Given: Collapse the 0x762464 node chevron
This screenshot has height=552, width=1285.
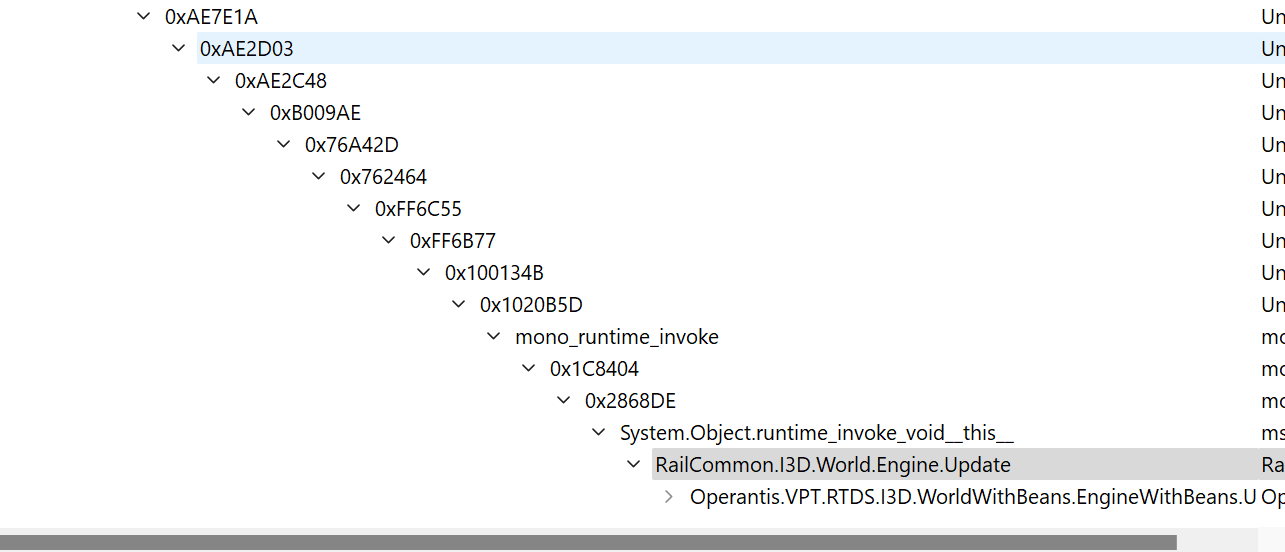Looking at the screenshot, I should point(319,176).
